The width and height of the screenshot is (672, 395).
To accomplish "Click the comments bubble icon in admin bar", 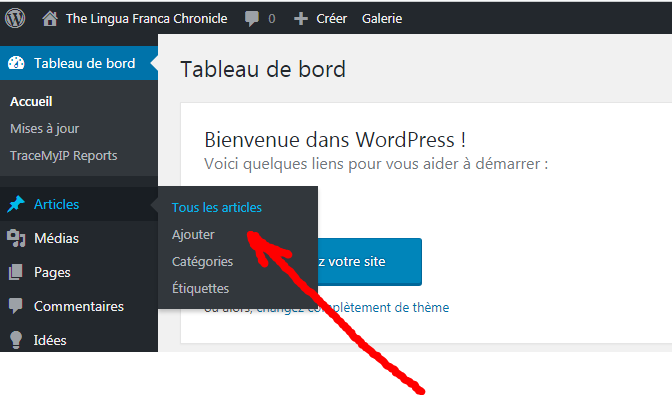I will tap(252, 19).
